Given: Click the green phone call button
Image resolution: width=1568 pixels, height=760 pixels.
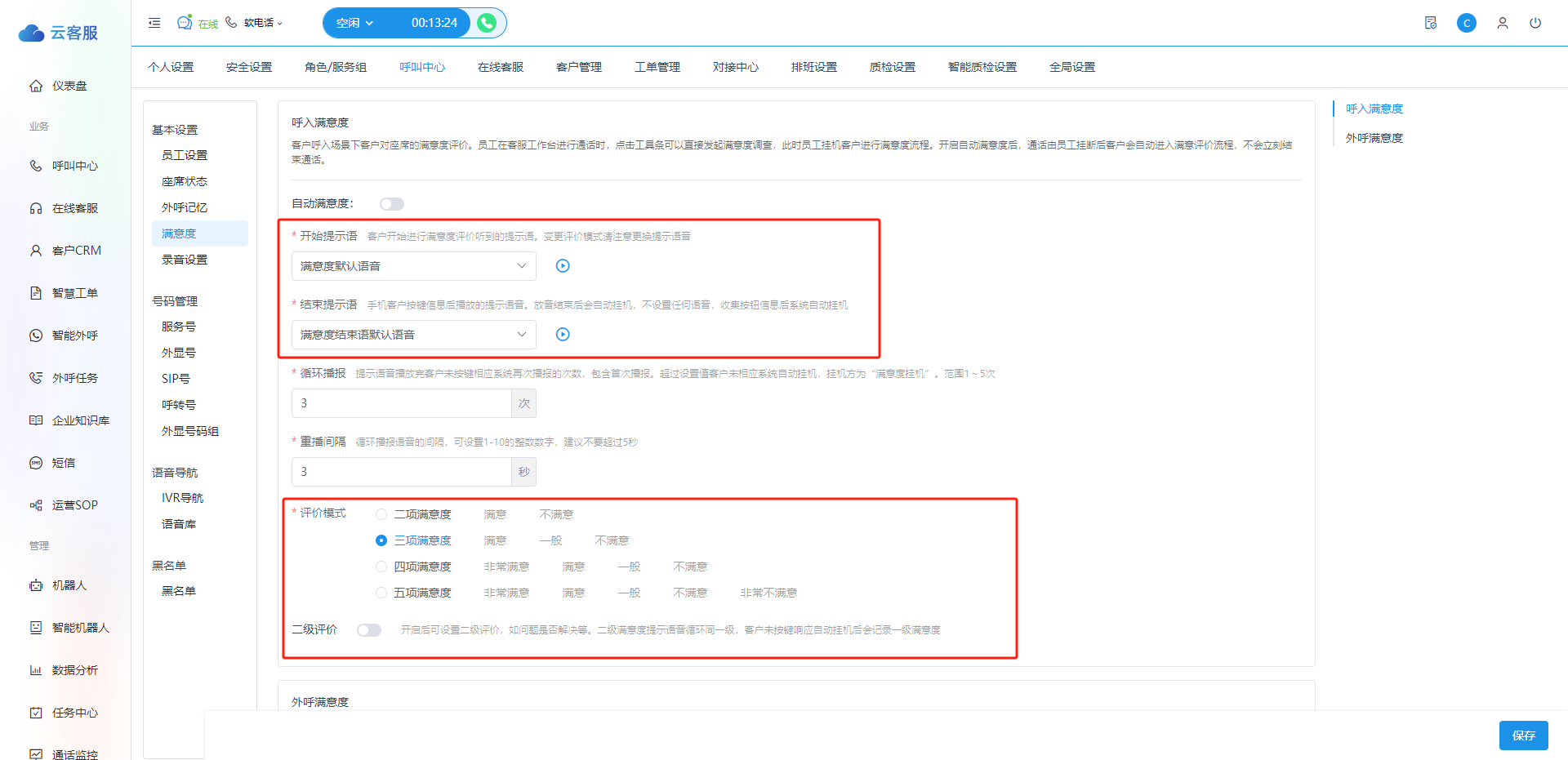Looking at the screenshot, I should coord(487,23).
